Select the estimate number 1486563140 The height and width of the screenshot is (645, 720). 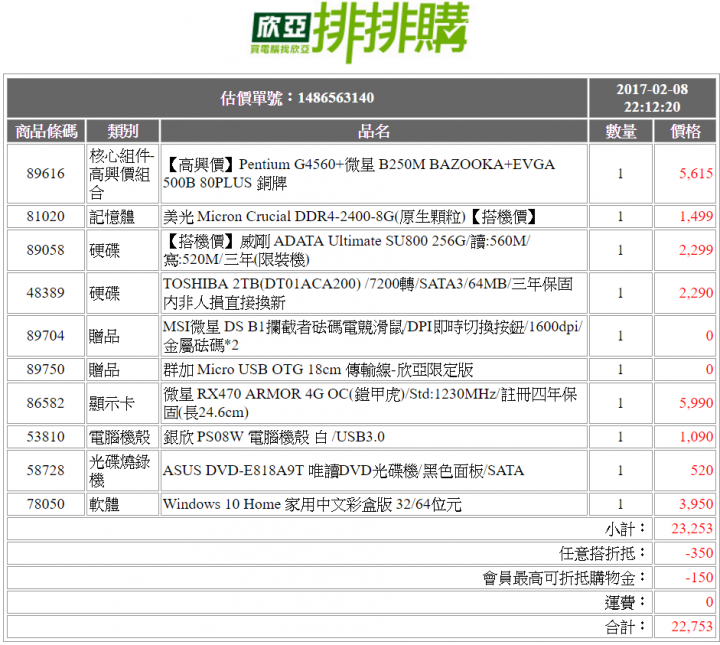(336, 98)
